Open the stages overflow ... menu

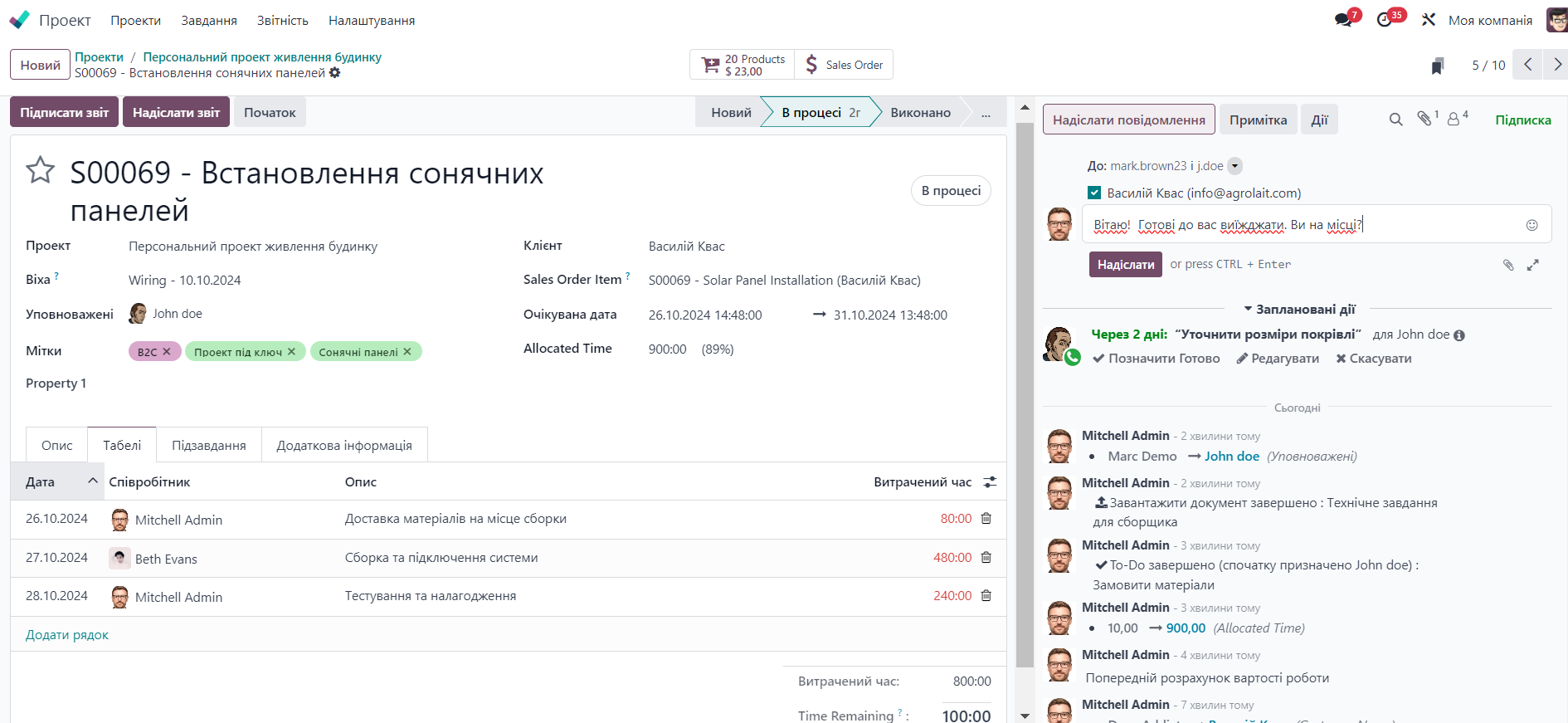tap(986, 113)
